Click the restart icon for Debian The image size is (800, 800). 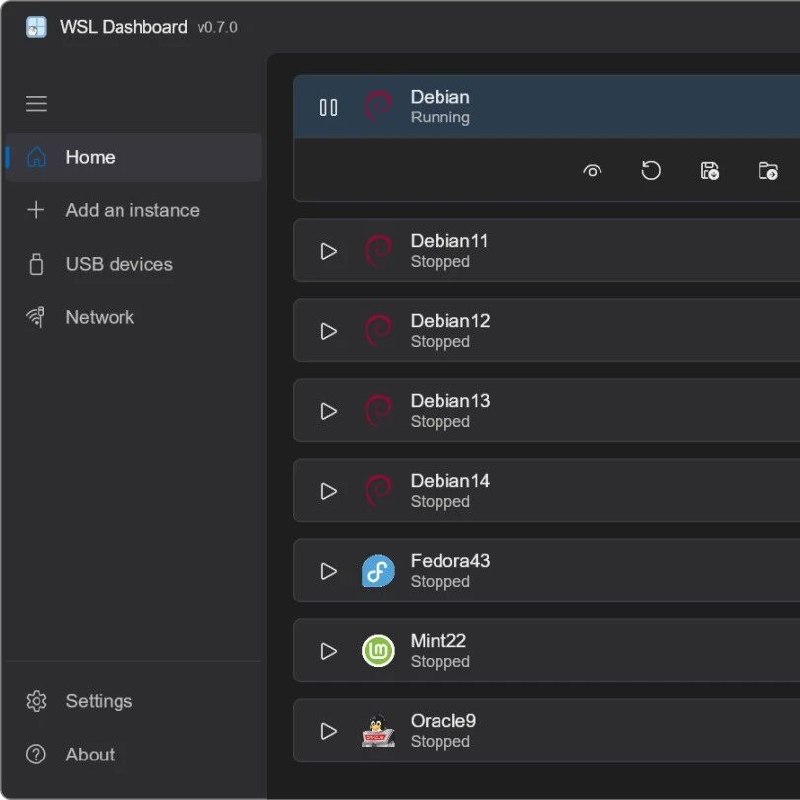click(651, 170)
